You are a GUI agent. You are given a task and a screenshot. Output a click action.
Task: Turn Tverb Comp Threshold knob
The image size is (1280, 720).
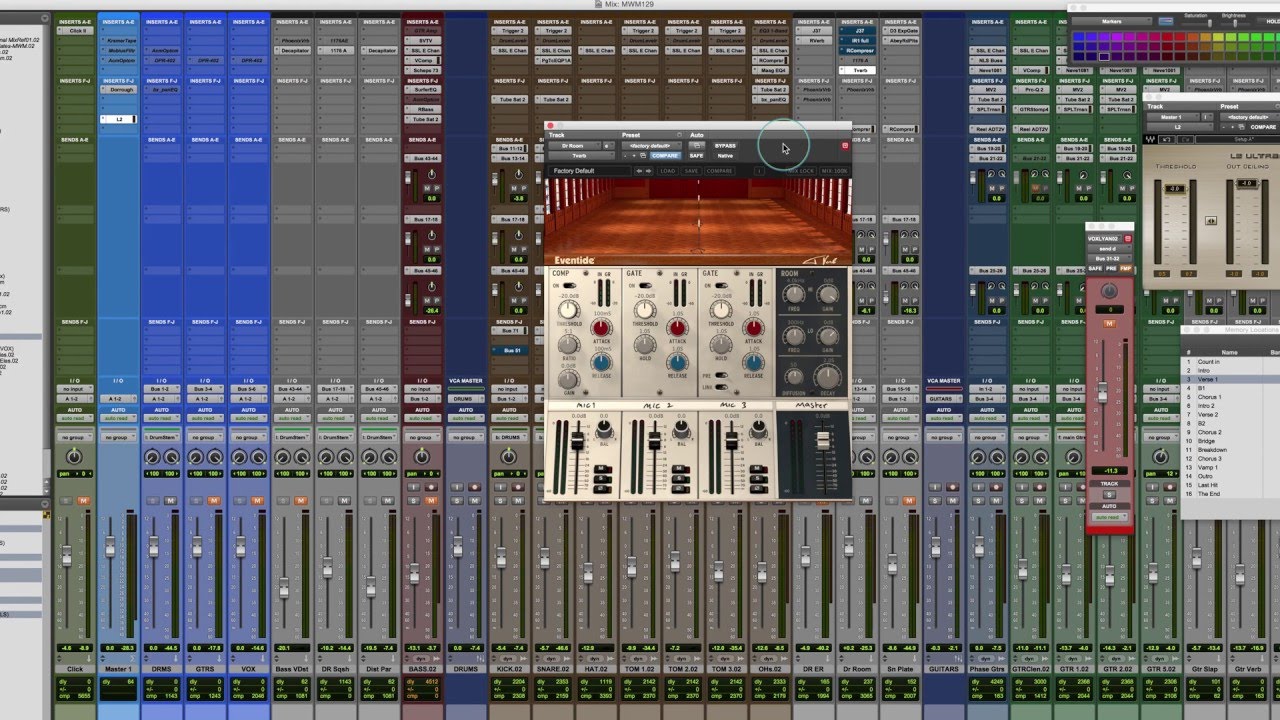(x=569, y=310)
